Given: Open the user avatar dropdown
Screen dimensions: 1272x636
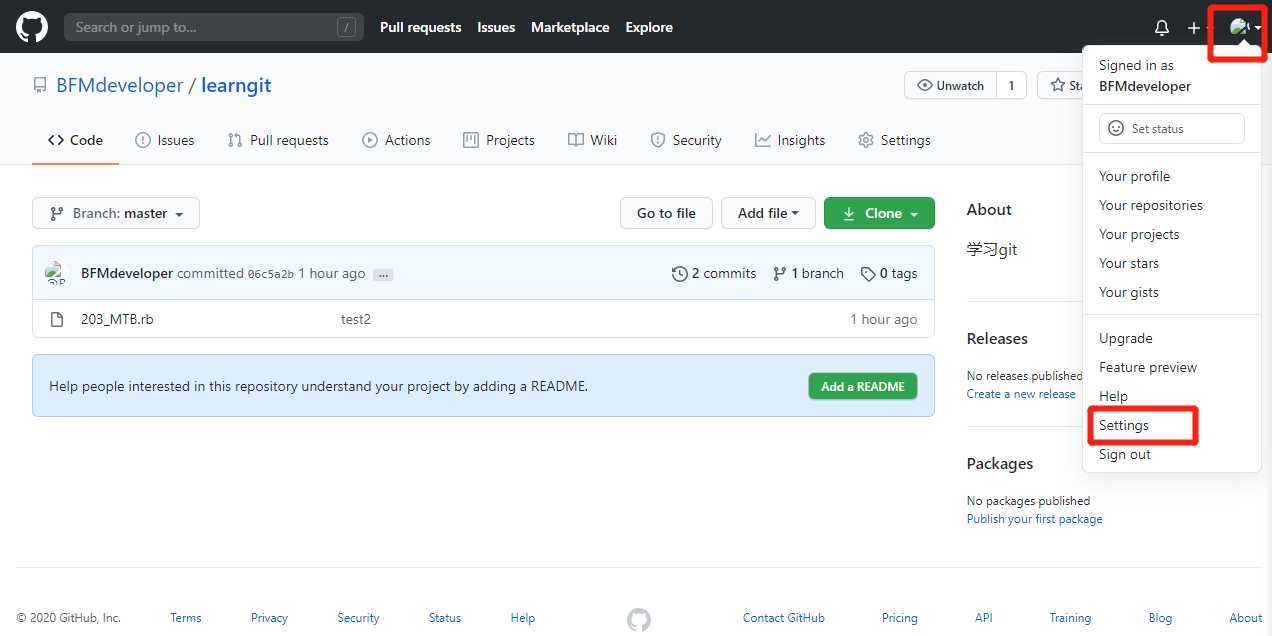Looking at the screenshot, I should [1245, 28].
